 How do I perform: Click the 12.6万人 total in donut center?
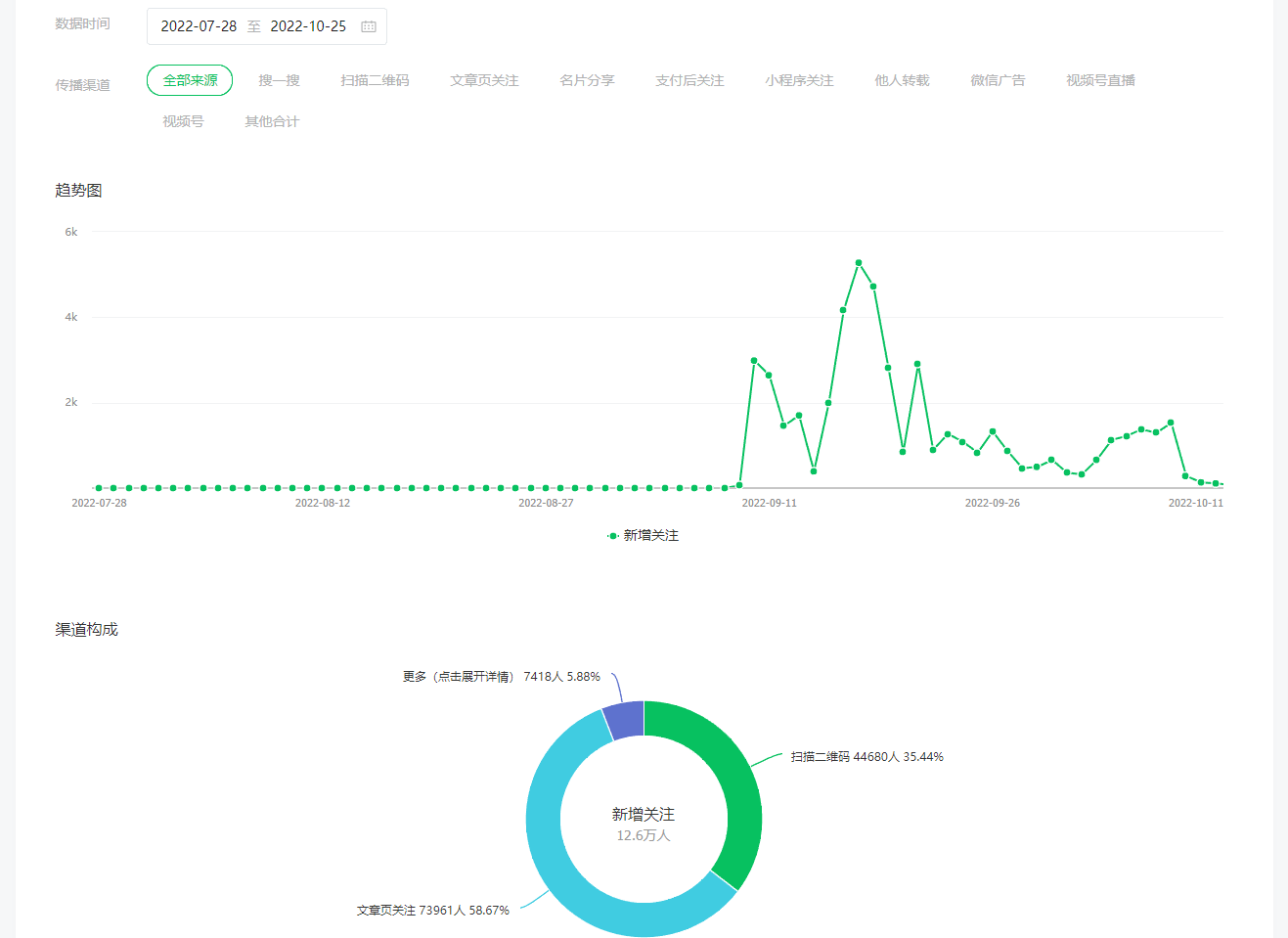(644, 835)
